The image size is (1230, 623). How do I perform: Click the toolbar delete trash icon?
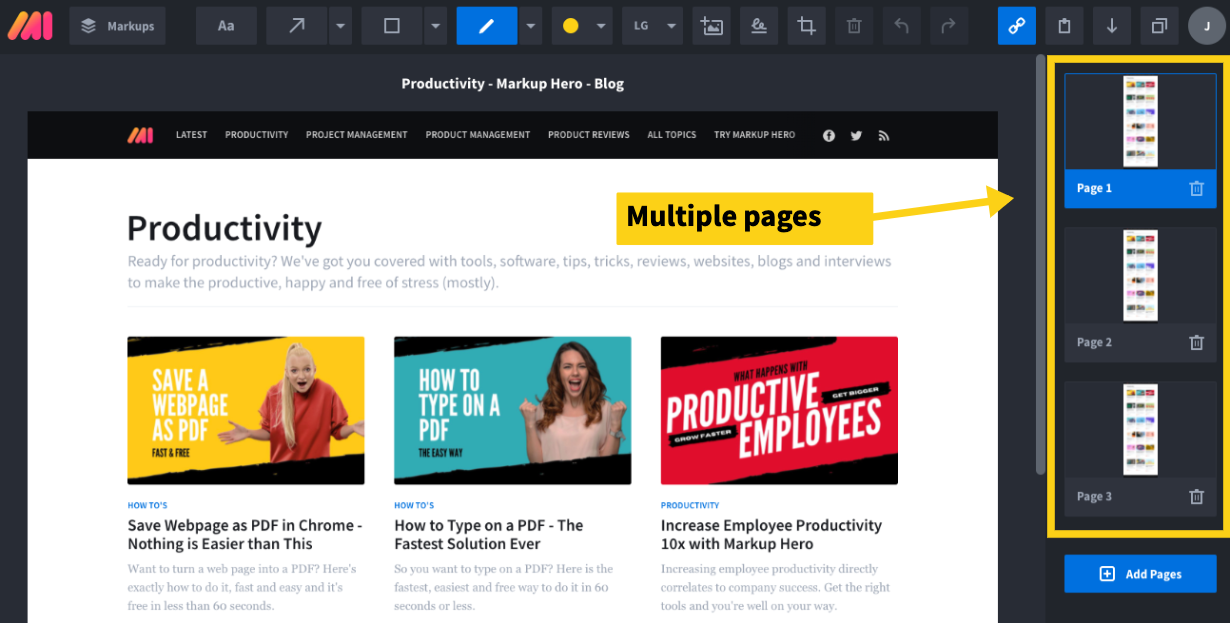pos(854,26)
